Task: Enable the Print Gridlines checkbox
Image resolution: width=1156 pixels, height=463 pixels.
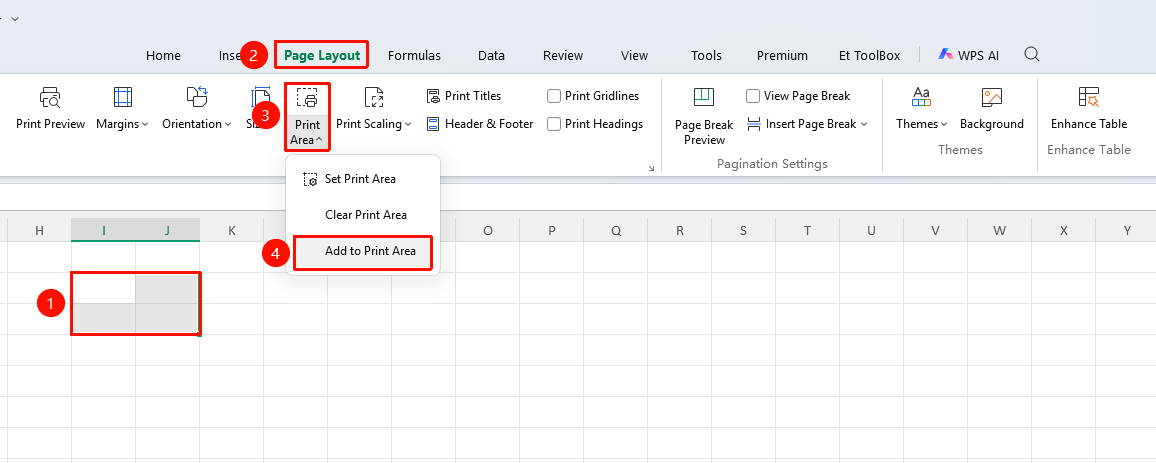Action: click(x=554, y=96)
